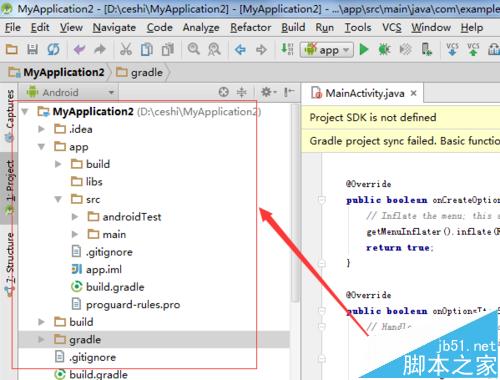The width and height of the screenshot is (500, 380).
Task: Click the Make Project icon
Action: 287,49
